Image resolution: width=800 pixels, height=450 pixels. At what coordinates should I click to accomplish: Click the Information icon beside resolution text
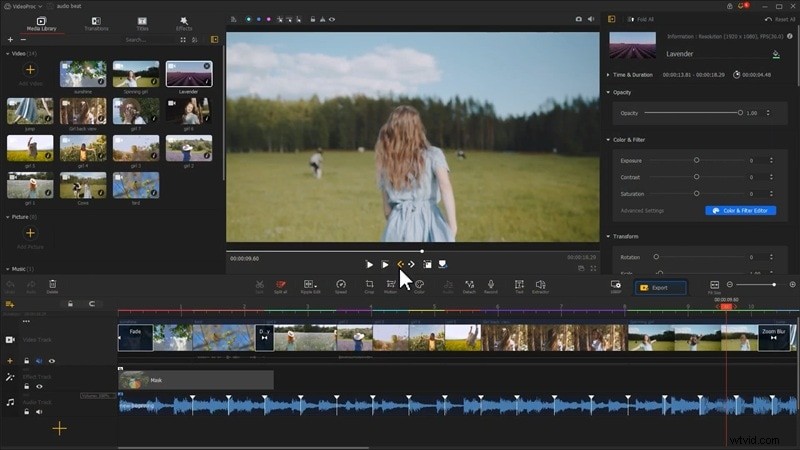pos(790,36)
